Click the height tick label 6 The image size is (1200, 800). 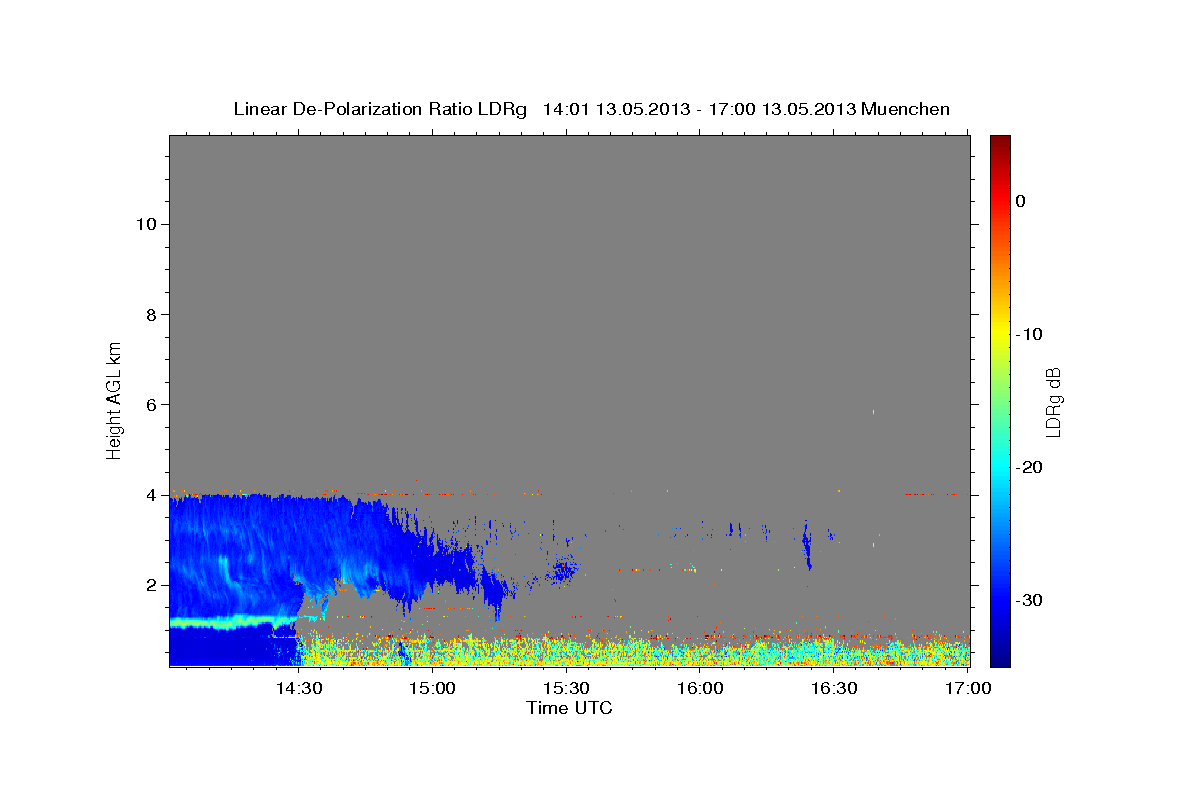(x=149, y=404)
